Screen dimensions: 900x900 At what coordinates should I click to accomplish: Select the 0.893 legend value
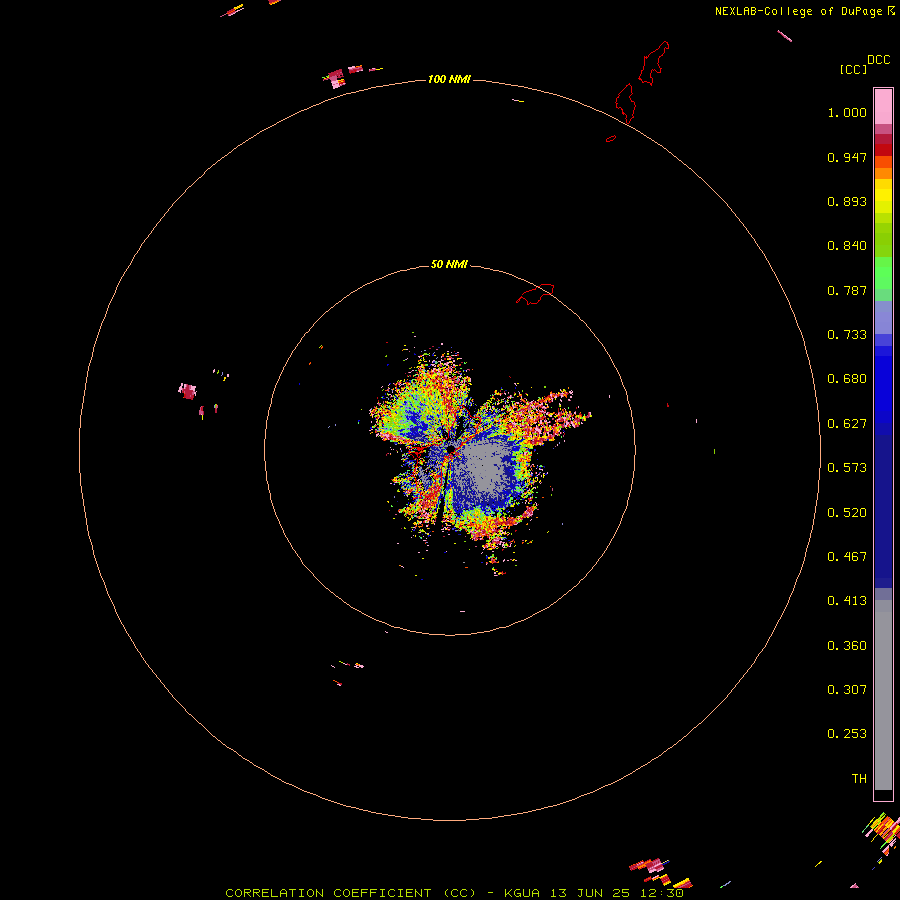tap(847, 201)
